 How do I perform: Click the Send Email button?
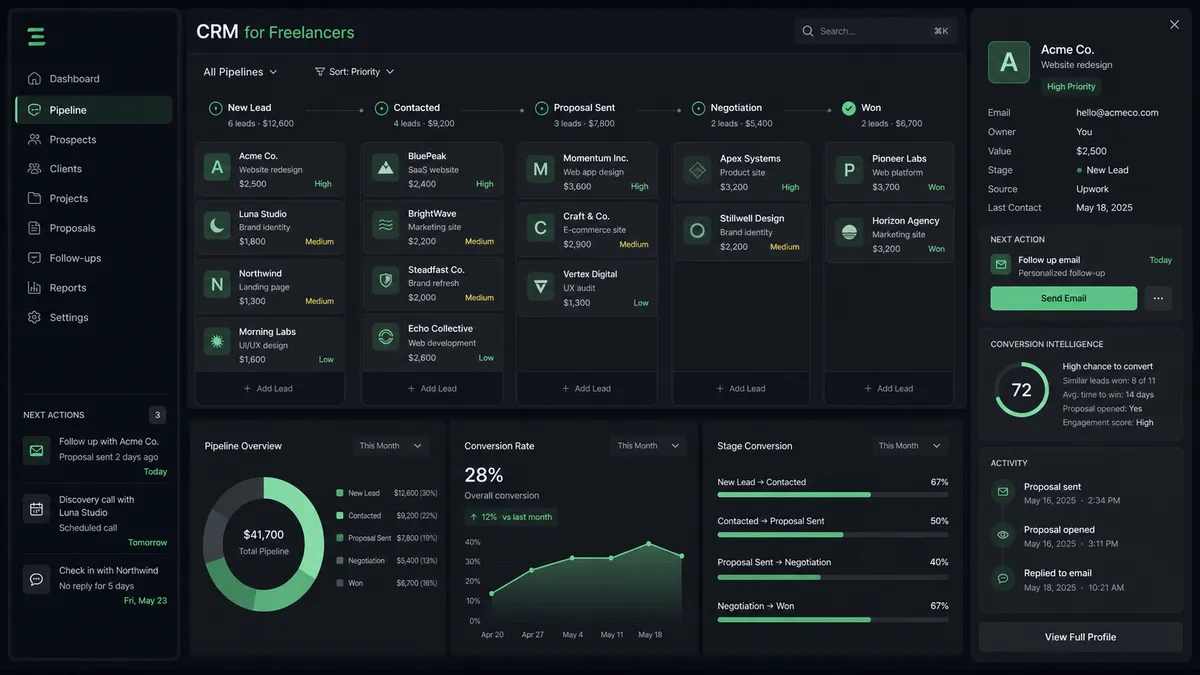tap(1064, 298)
